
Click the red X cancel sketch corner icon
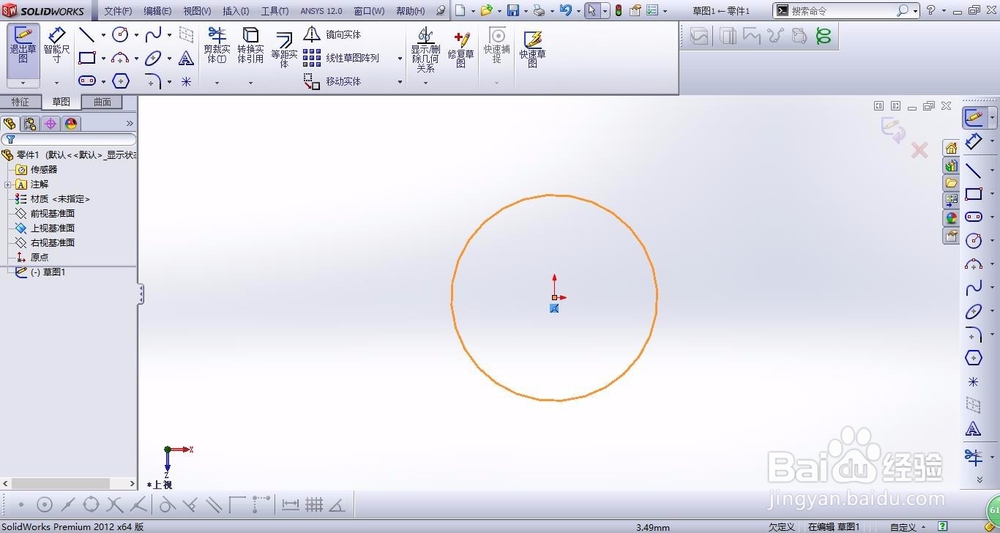click(x=919, y=150)
